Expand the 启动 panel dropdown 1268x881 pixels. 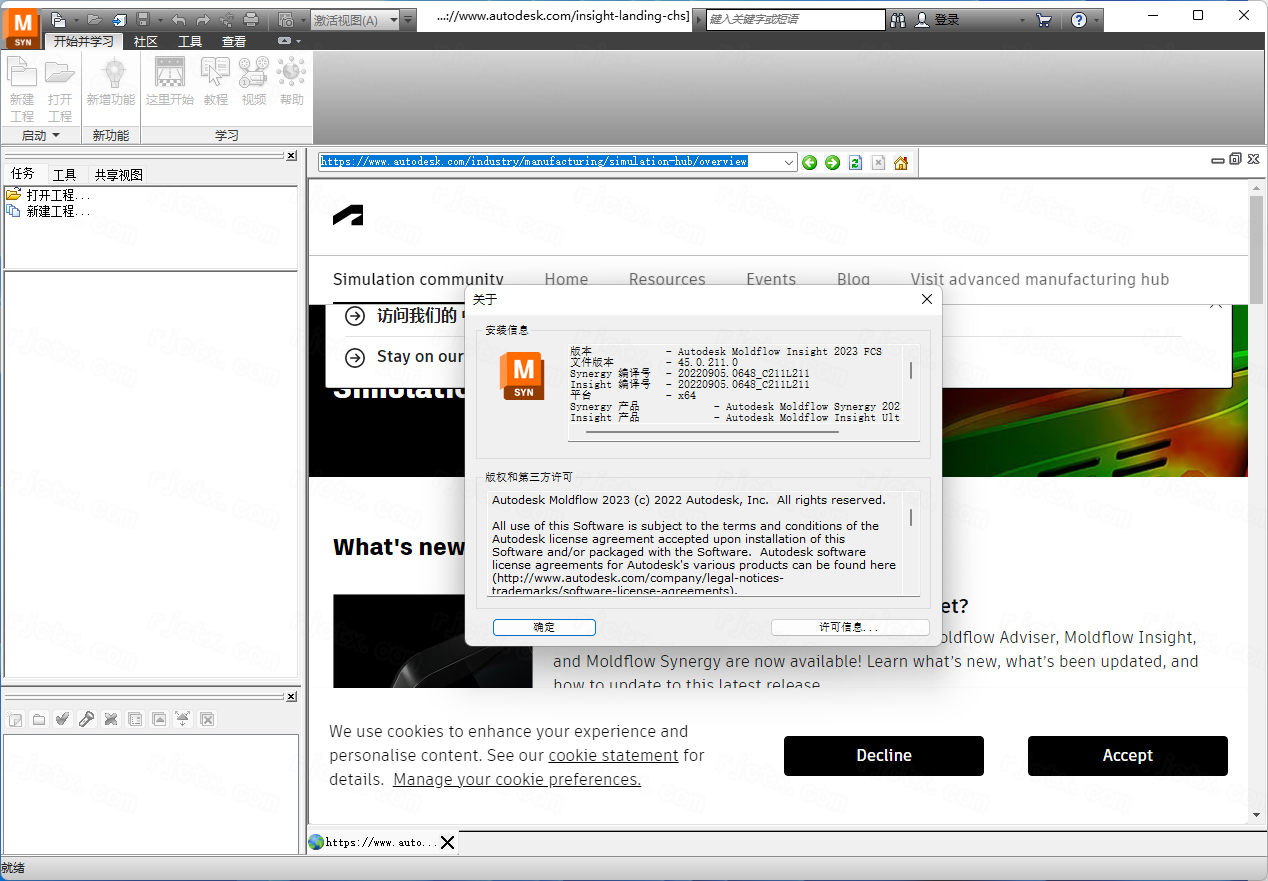[x=56, y=135]
